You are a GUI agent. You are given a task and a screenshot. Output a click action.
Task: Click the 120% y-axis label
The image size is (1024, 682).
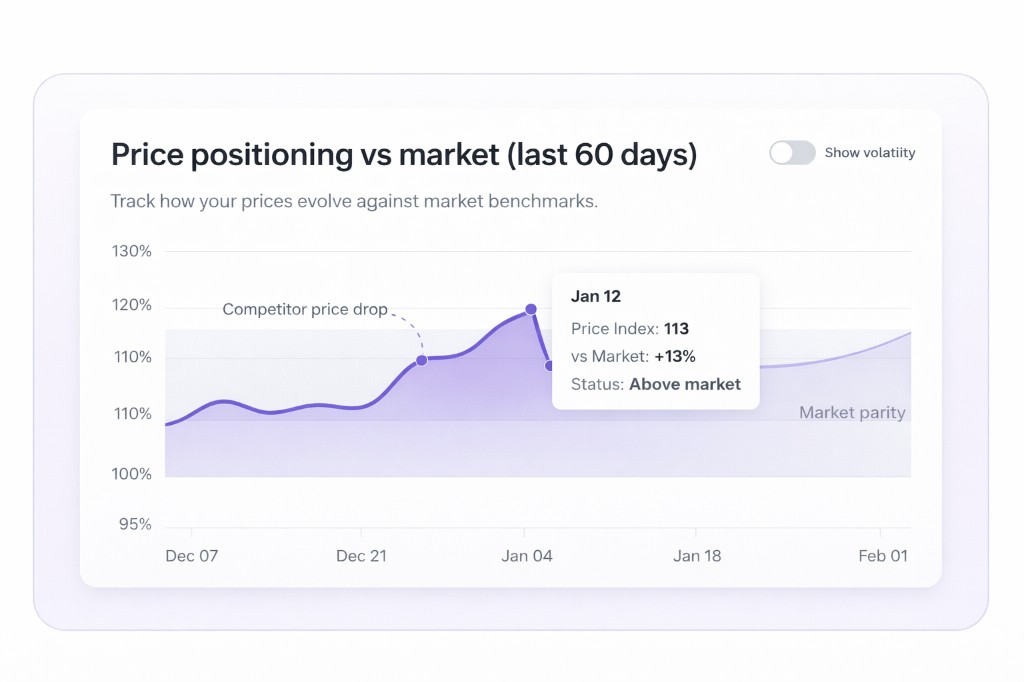click(132, 305)
